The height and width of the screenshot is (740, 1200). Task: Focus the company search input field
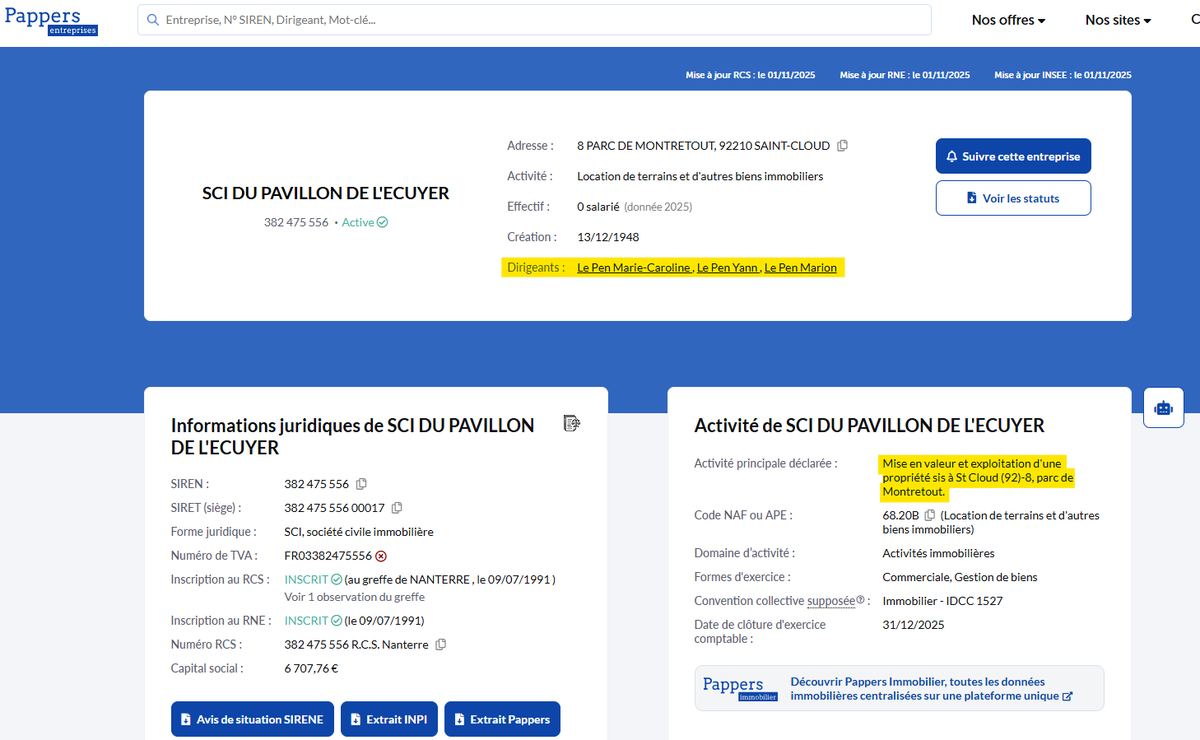[x=540, y=20]
